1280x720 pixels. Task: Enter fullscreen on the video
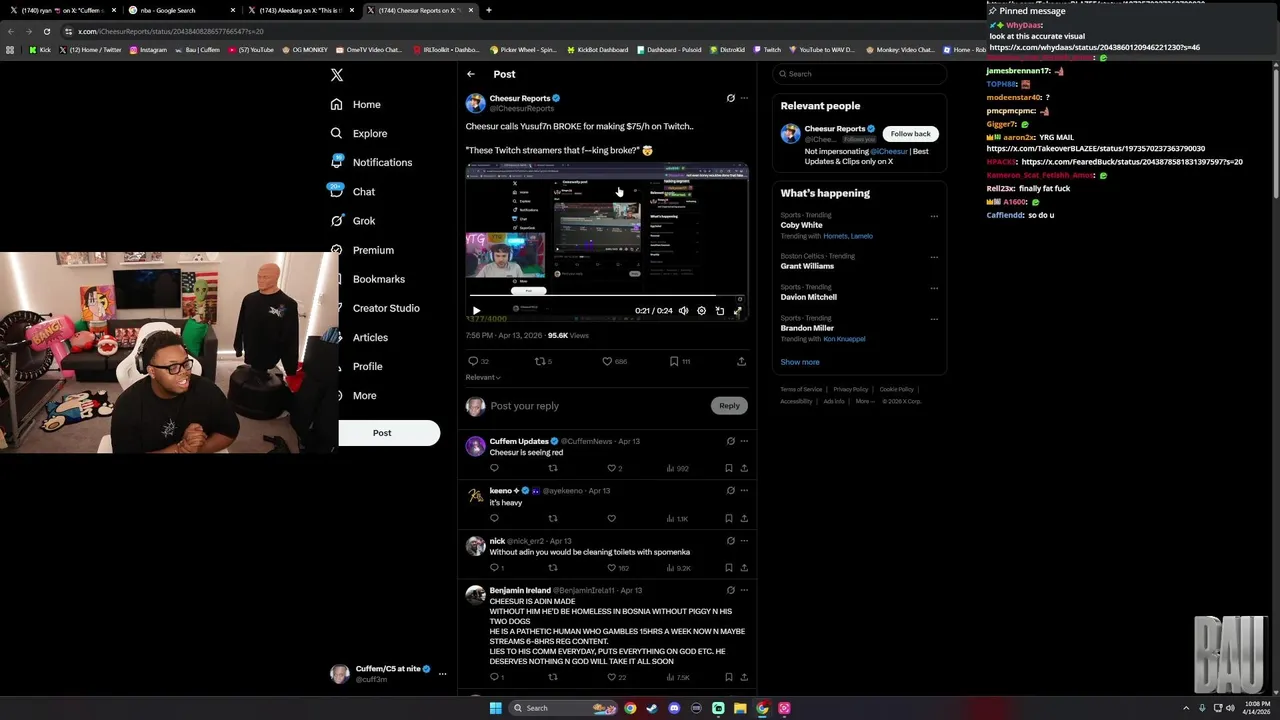[x=738, y=311]
